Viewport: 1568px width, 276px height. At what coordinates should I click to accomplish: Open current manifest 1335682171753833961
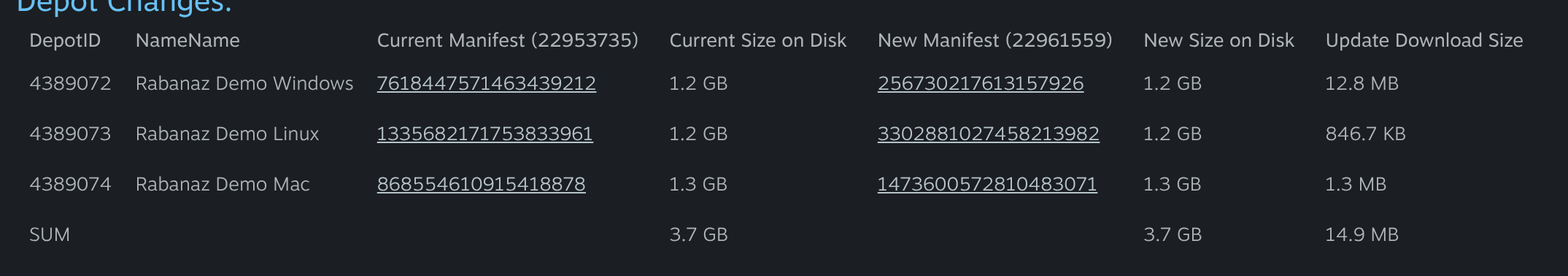(x=484, y=134)
